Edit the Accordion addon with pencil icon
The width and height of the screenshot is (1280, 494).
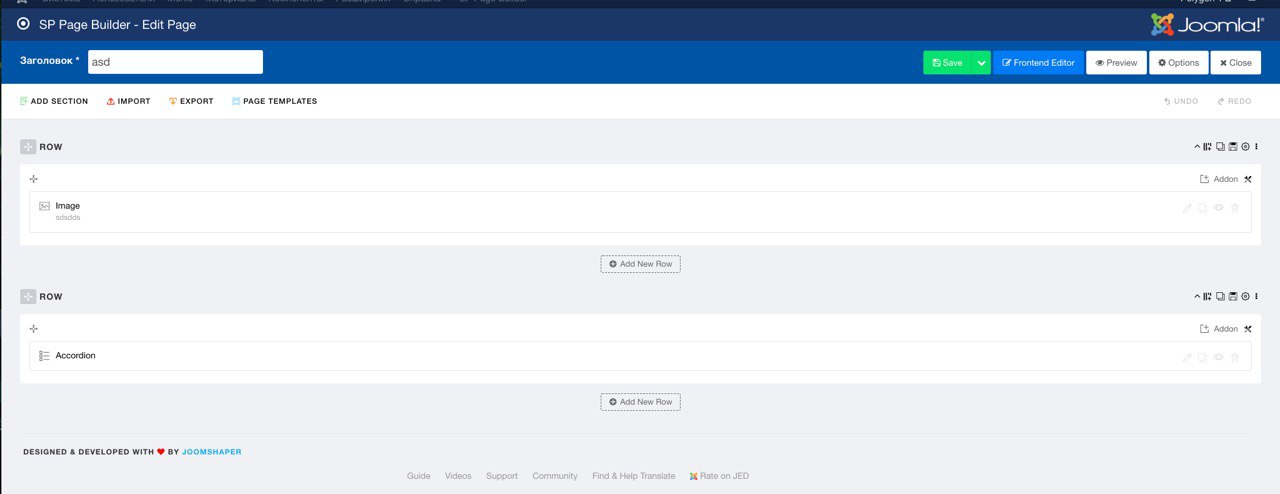tap(1187, 357)
